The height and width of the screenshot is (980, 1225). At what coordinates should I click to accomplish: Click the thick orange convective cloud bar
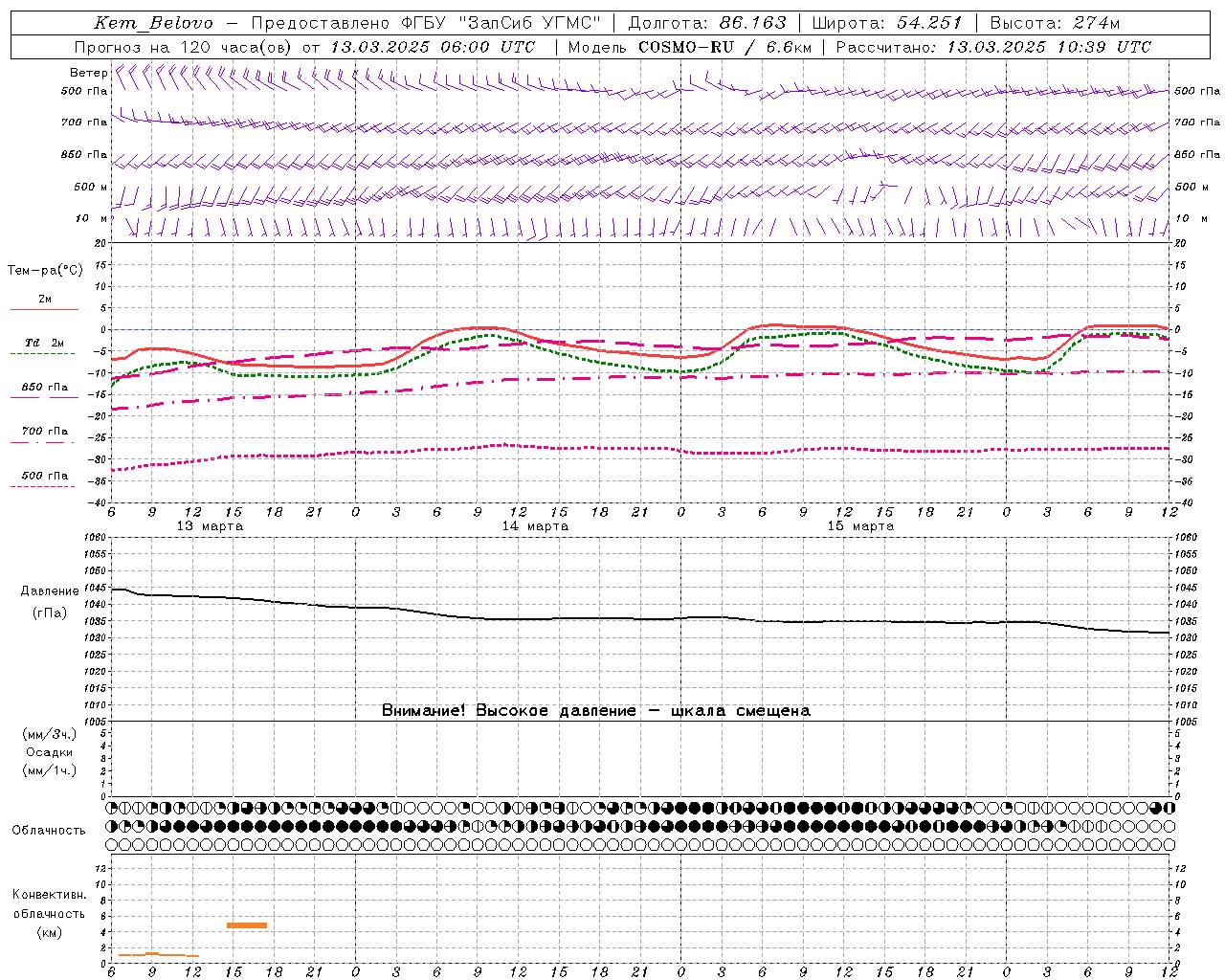[247, 924]
